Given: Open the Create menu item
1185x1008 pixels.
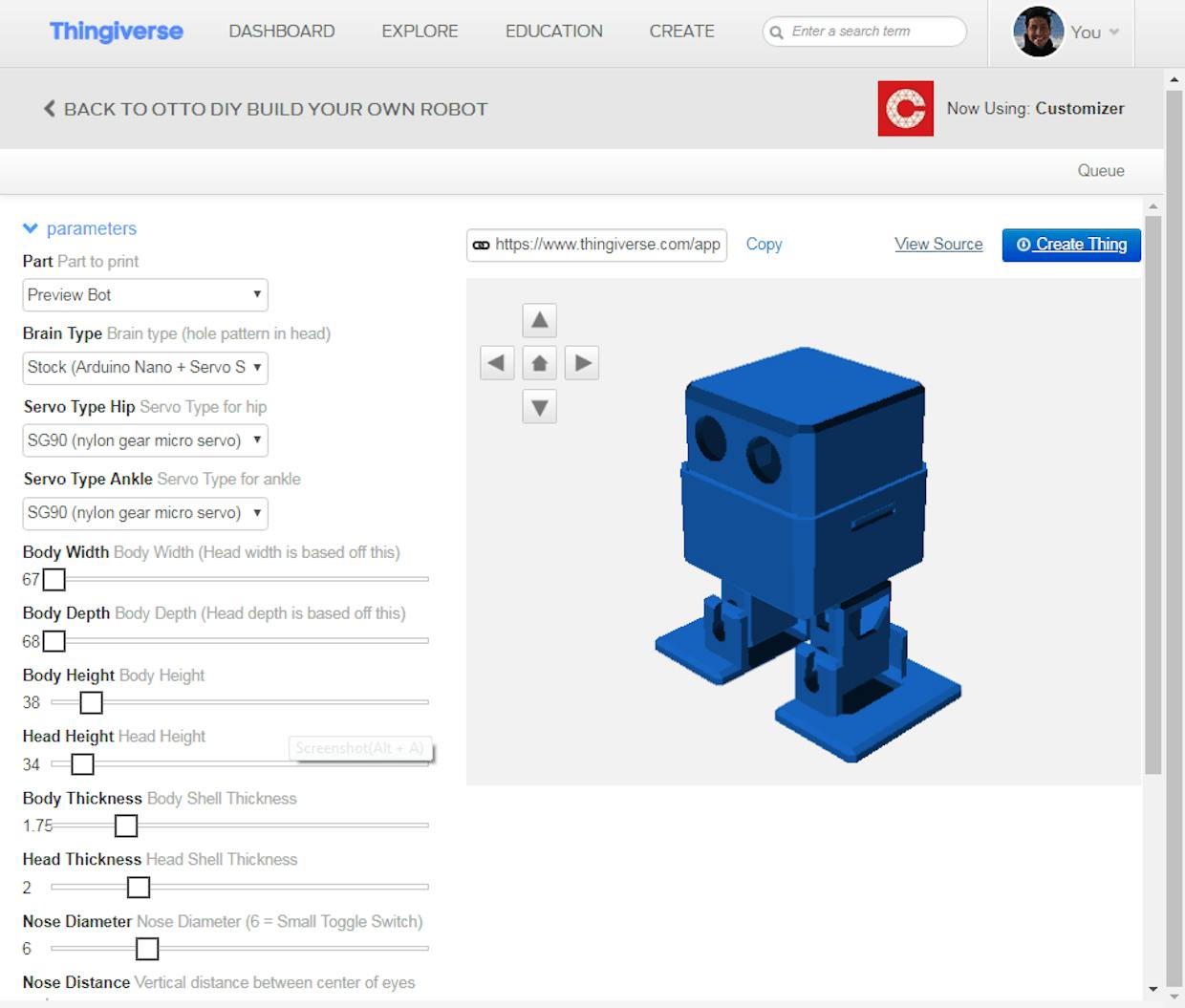Looking at the screenshot, I should coord(682,32).
